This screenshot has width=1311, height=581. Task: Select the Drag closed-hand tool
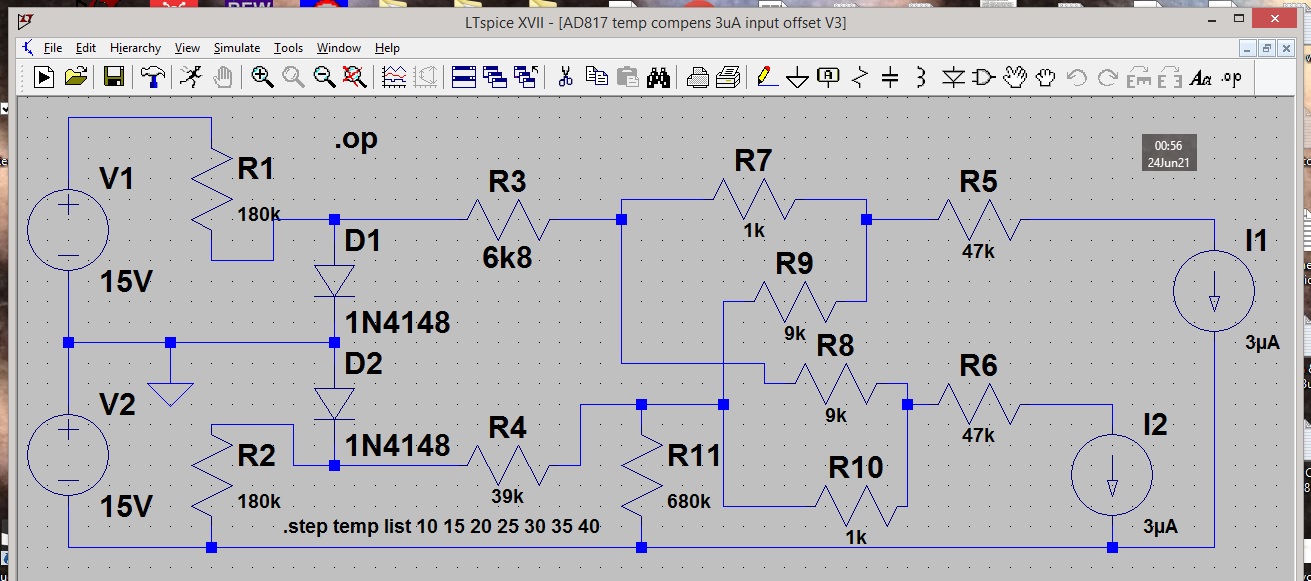1046,77
